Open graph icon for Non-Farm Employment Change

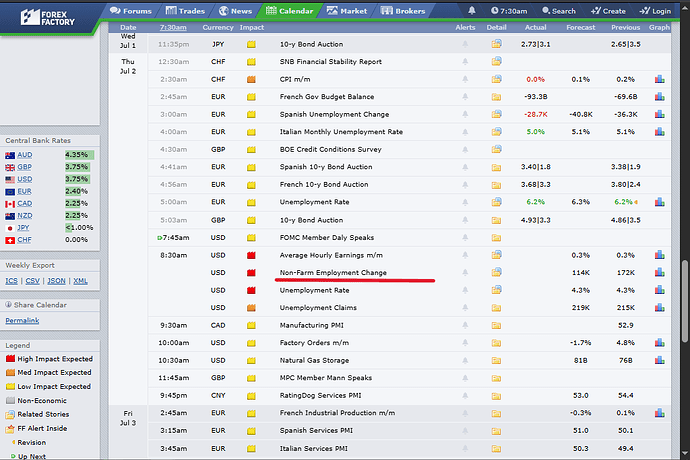(x=659, y=272)
